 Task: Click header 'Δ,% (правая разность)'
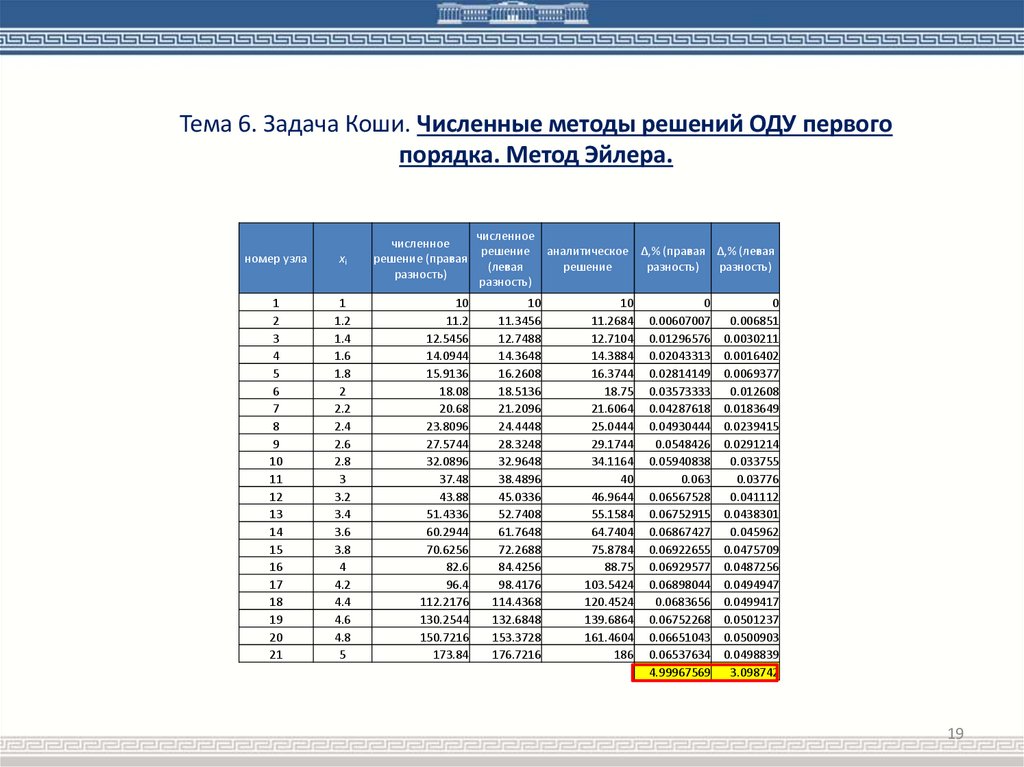[x=673, y=258]
